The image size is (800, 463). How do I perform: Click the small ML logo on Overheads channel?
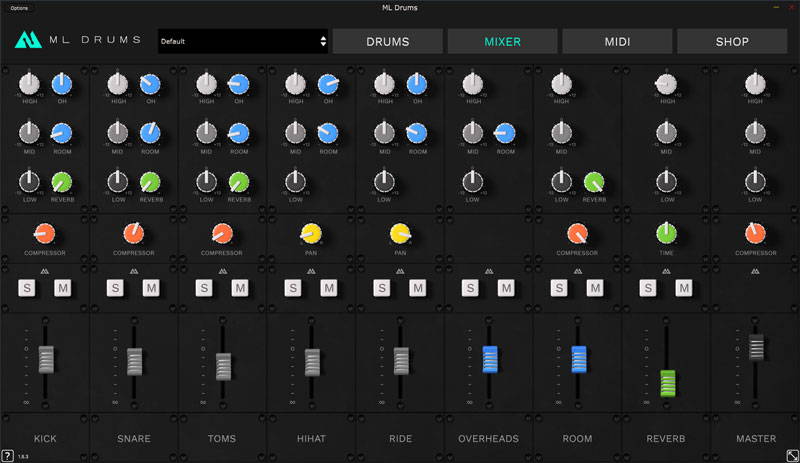489,271
